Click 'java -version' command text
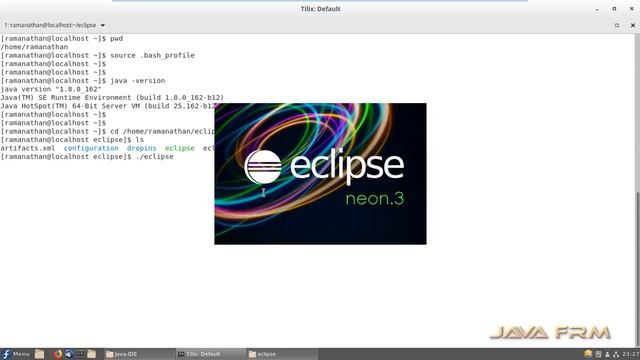This screenshot has width=640, height=360. (138, 81)
